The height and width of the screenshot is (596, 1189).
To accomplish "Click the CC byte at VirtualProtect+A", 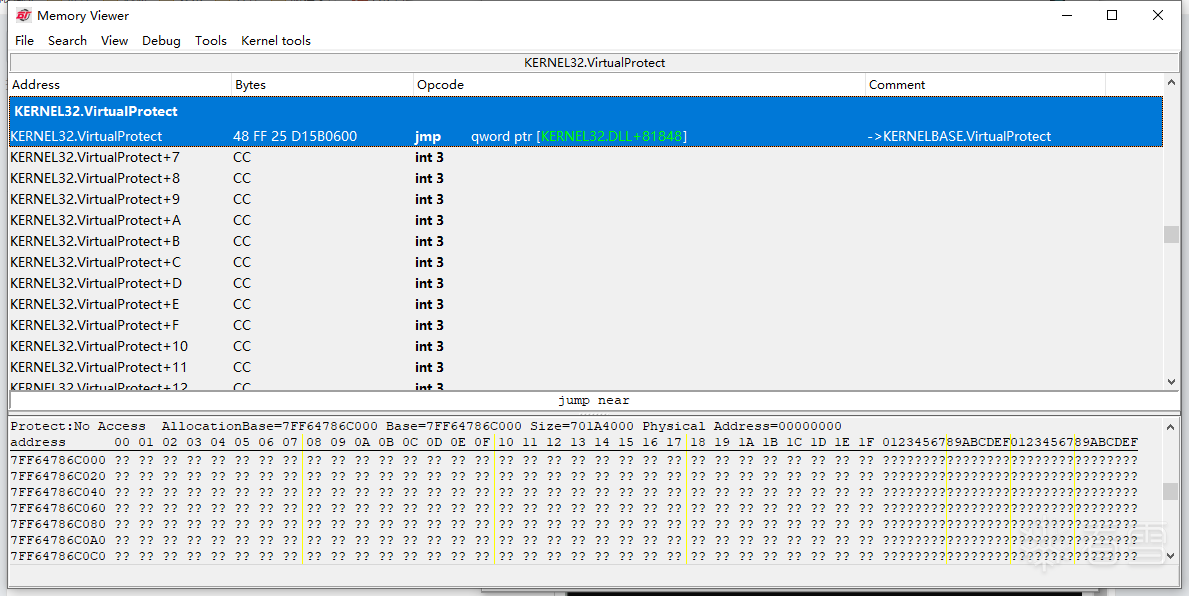I will click(242, 221).
